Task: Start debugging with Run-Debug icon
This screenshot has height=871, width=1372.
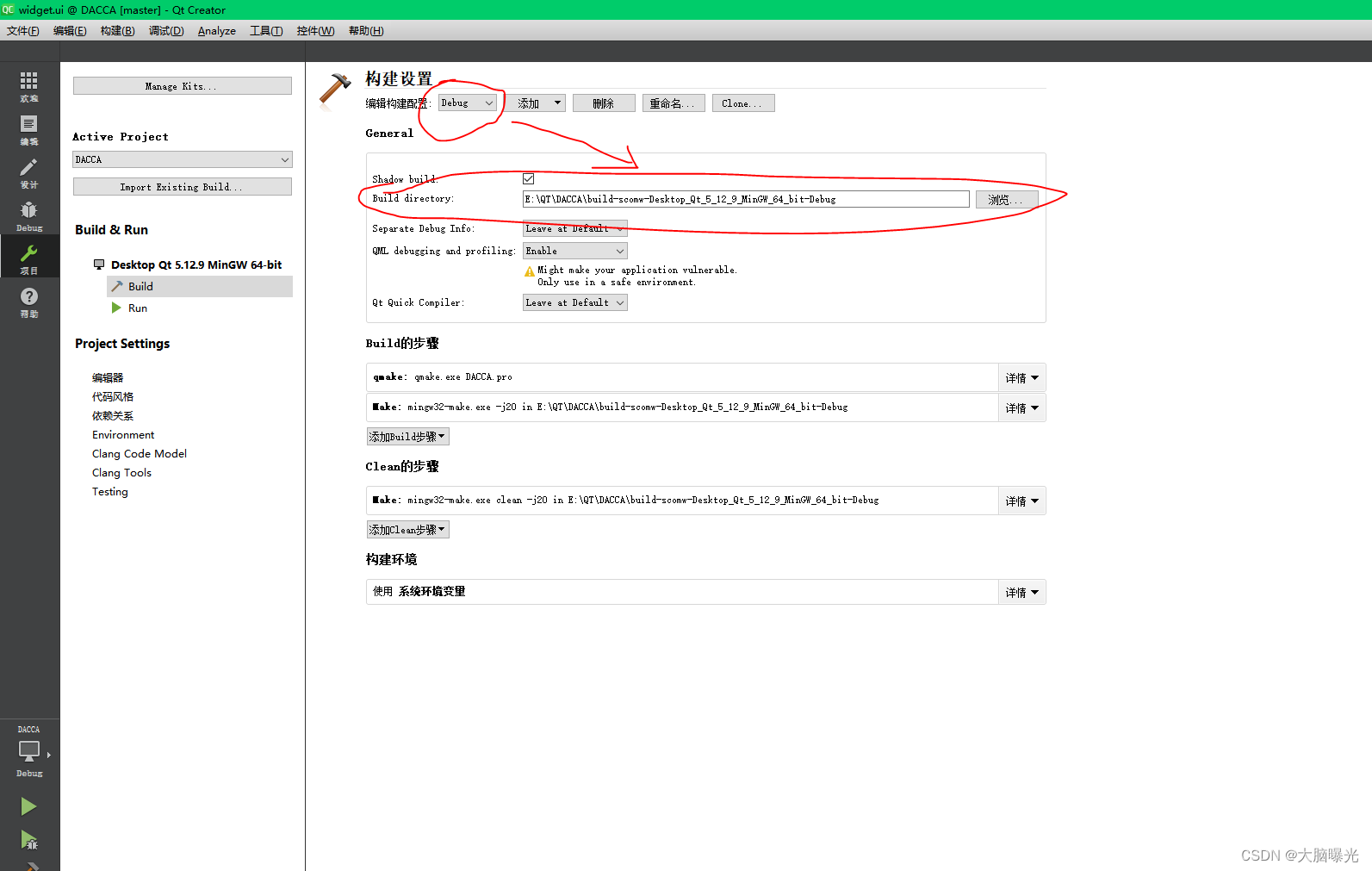Action: tap(28, 839)
